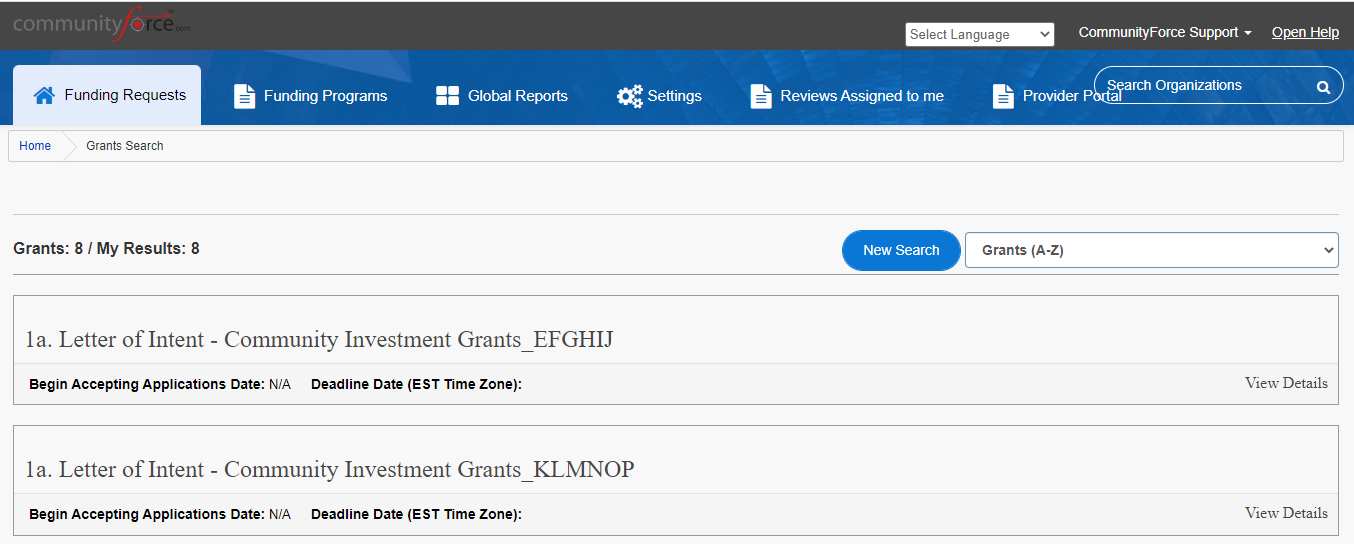Viewport: 1354px width, 544px height.
Task: Open the Provider Portal tab
Action: tap(1057, 96)
